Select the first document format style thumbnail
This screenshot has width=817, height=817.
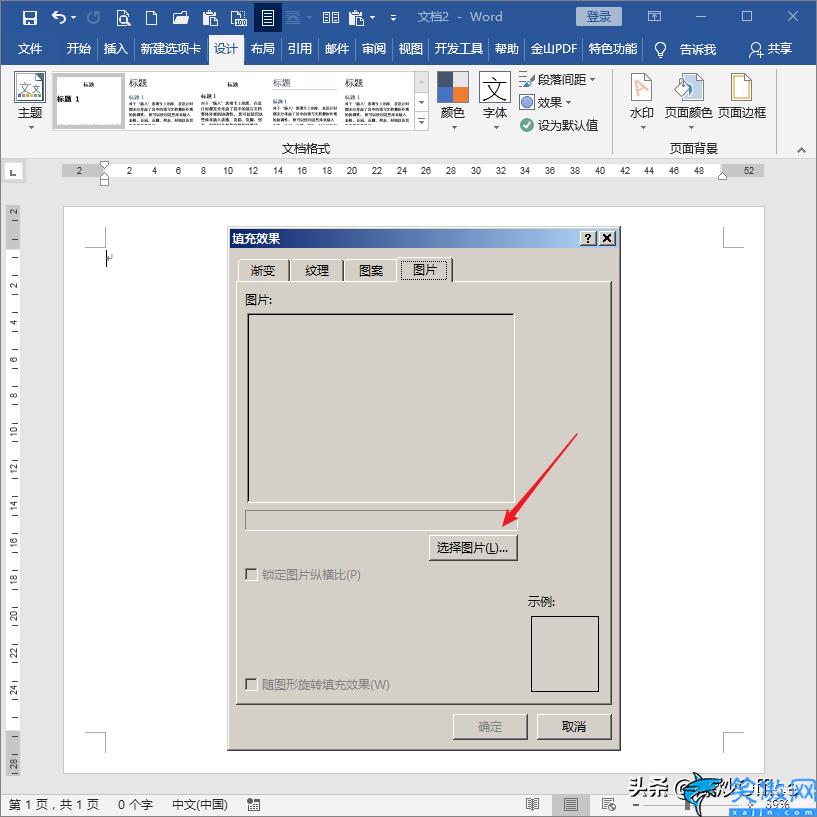(x=89, y=101)
